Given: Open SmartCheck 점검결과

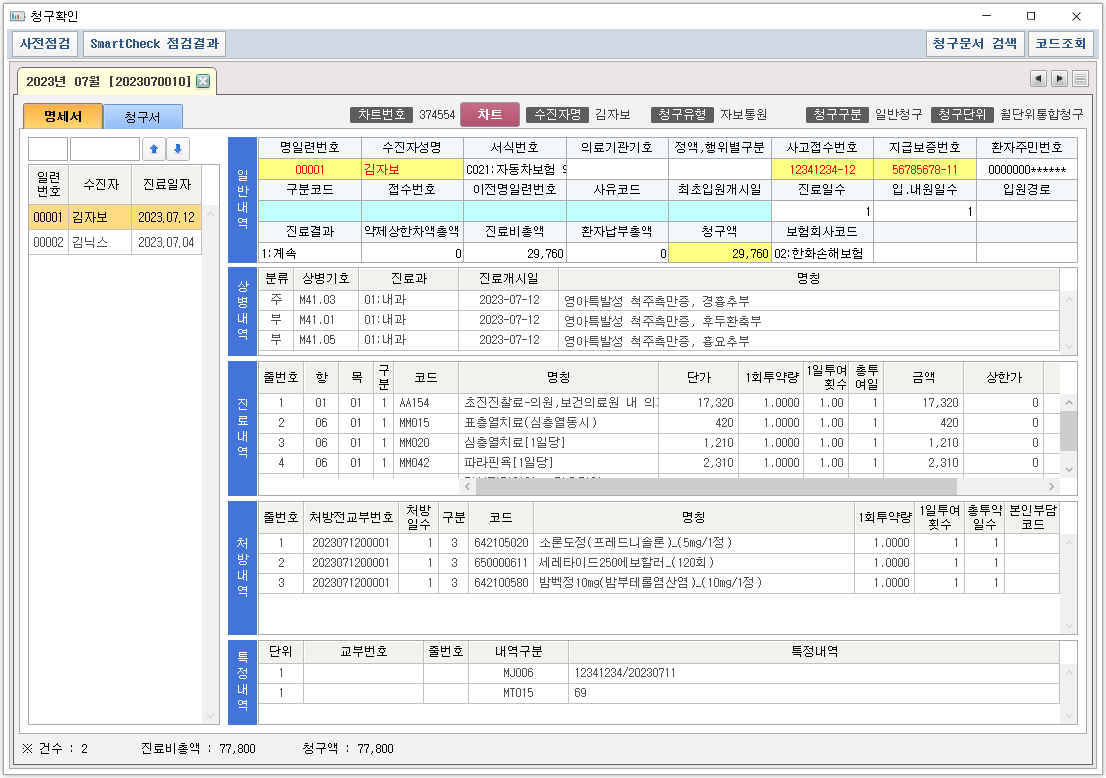Looking at the screenshot, I should tap(154, 44).
